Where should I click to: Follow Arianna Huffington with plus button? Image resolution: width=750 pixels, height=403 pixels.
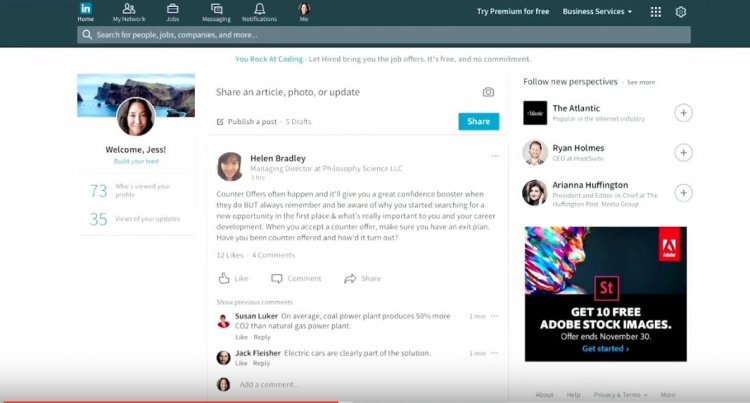(x=684, y=193)
